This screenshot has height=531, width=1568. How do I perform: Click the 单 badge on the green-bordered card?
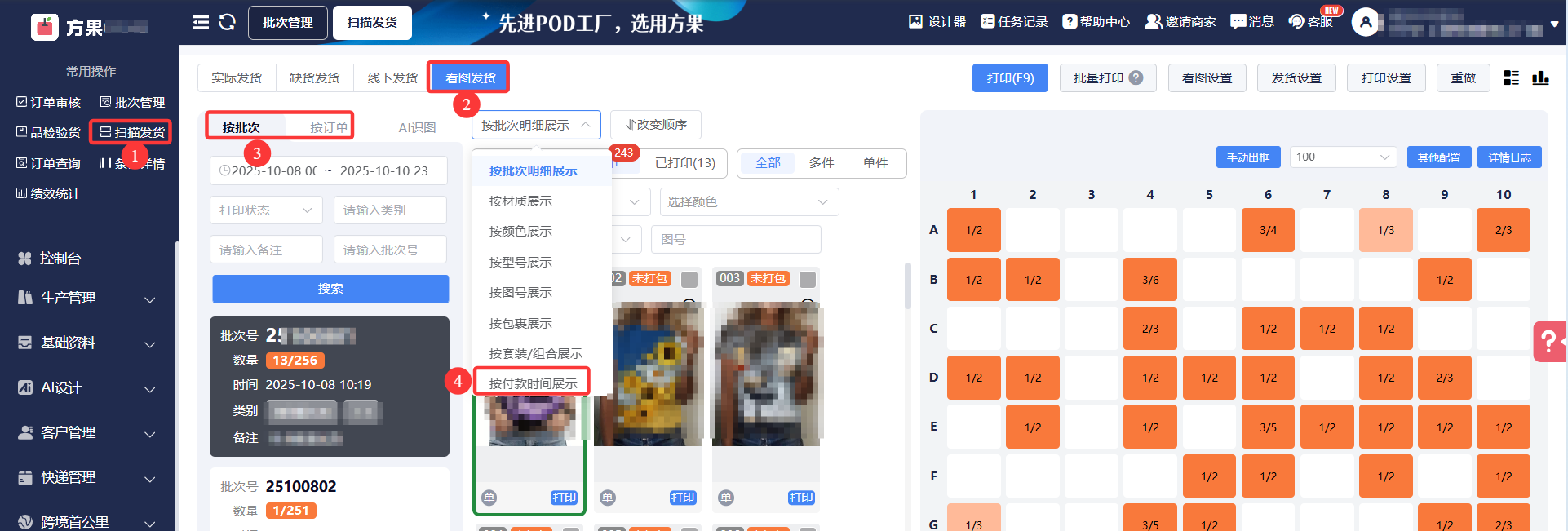pyautogui.click(x=489, y=498)
